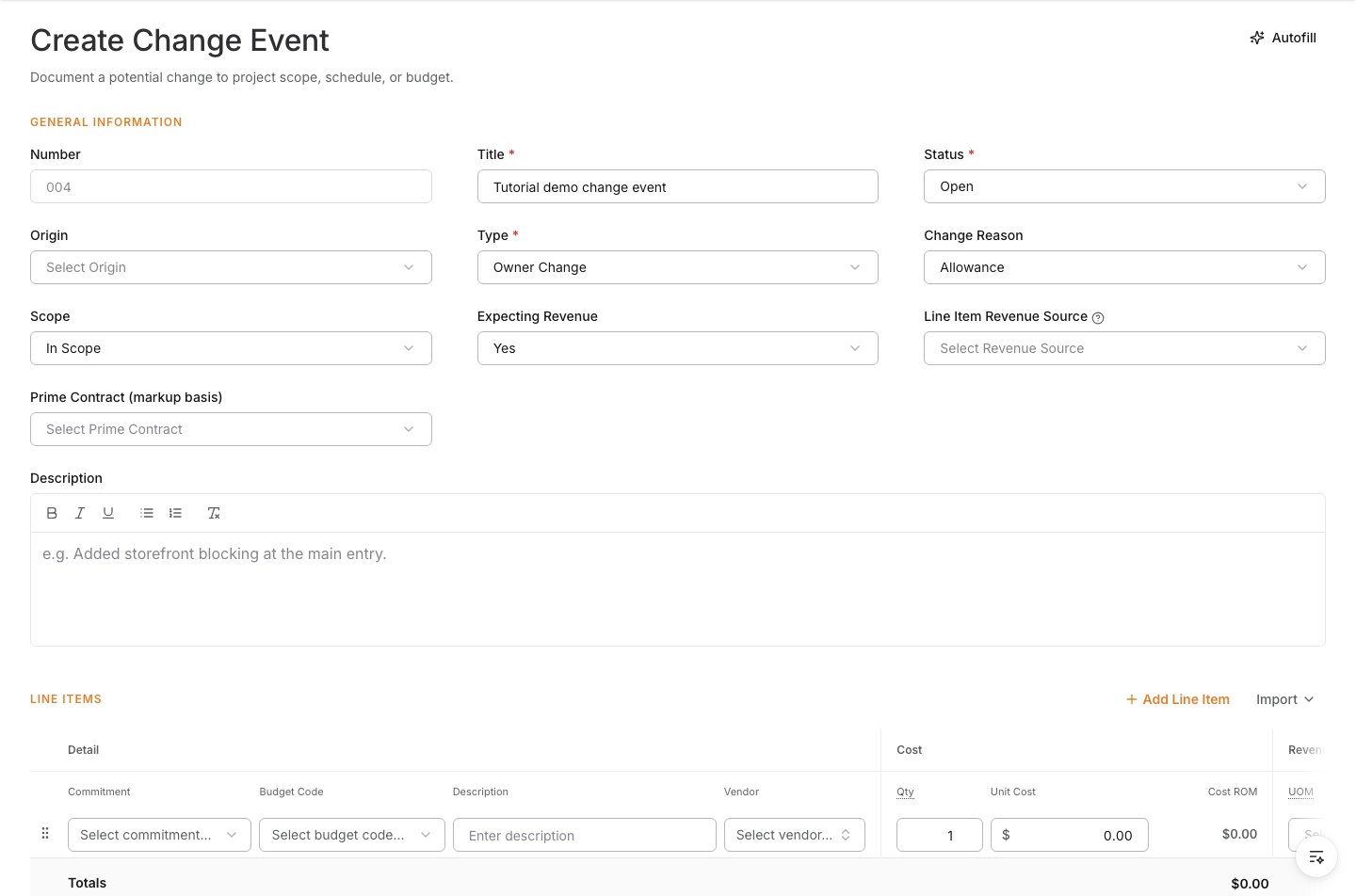Open the Select commitment dropdown
The width and height of the screenshot is (1356, 896).
pos(159,835)
